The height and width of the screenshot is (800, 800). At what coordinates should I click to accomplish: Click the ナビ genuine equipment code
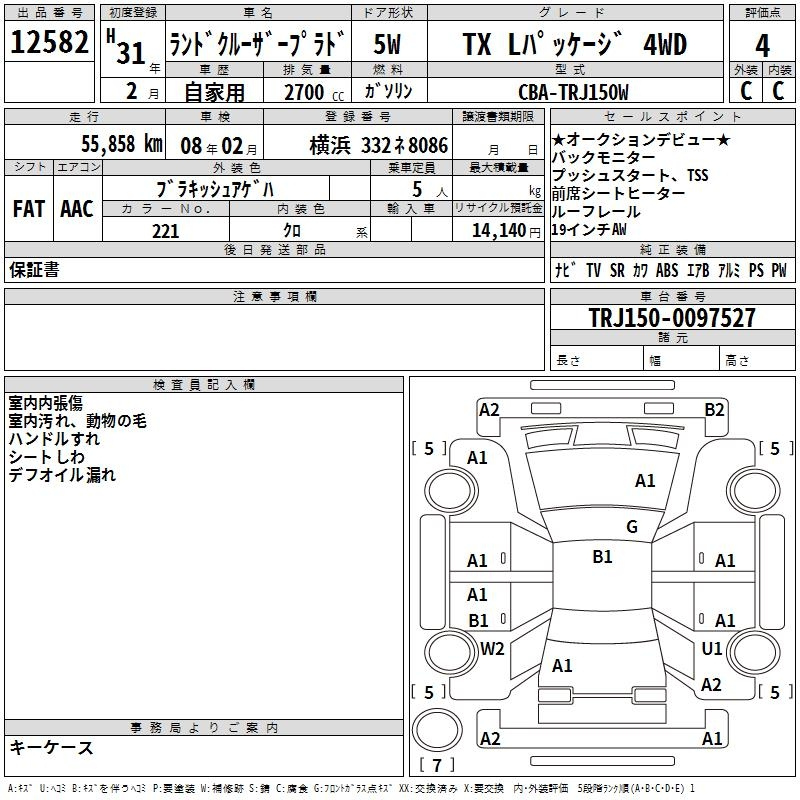tap(565, 270)
